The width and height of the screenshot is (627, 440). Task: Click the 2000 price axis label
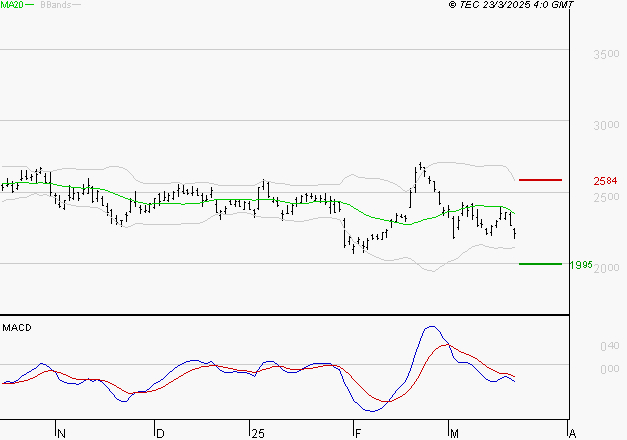[606, 269]
